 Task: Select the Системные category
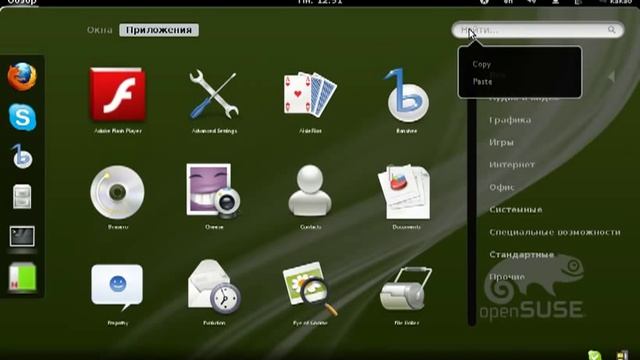[x=516, y=210]
